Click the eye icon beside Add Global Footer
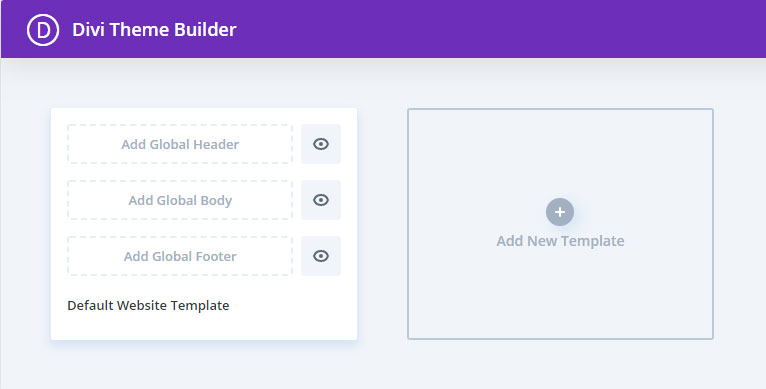 pos(321,256)
